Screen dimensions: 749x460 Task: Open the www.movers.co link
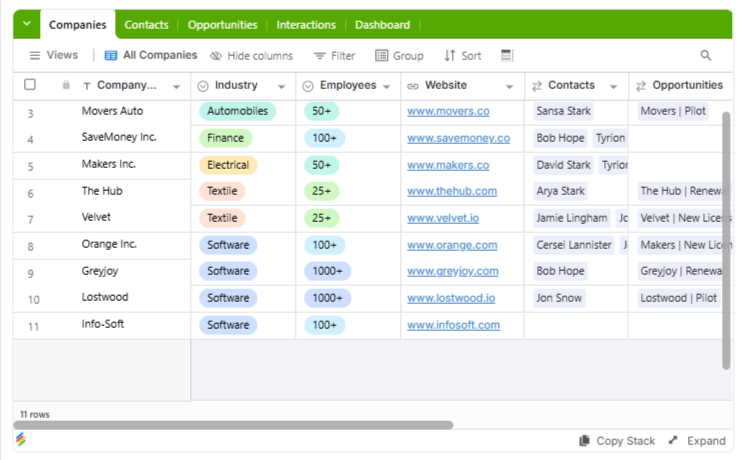click(448, 111)
